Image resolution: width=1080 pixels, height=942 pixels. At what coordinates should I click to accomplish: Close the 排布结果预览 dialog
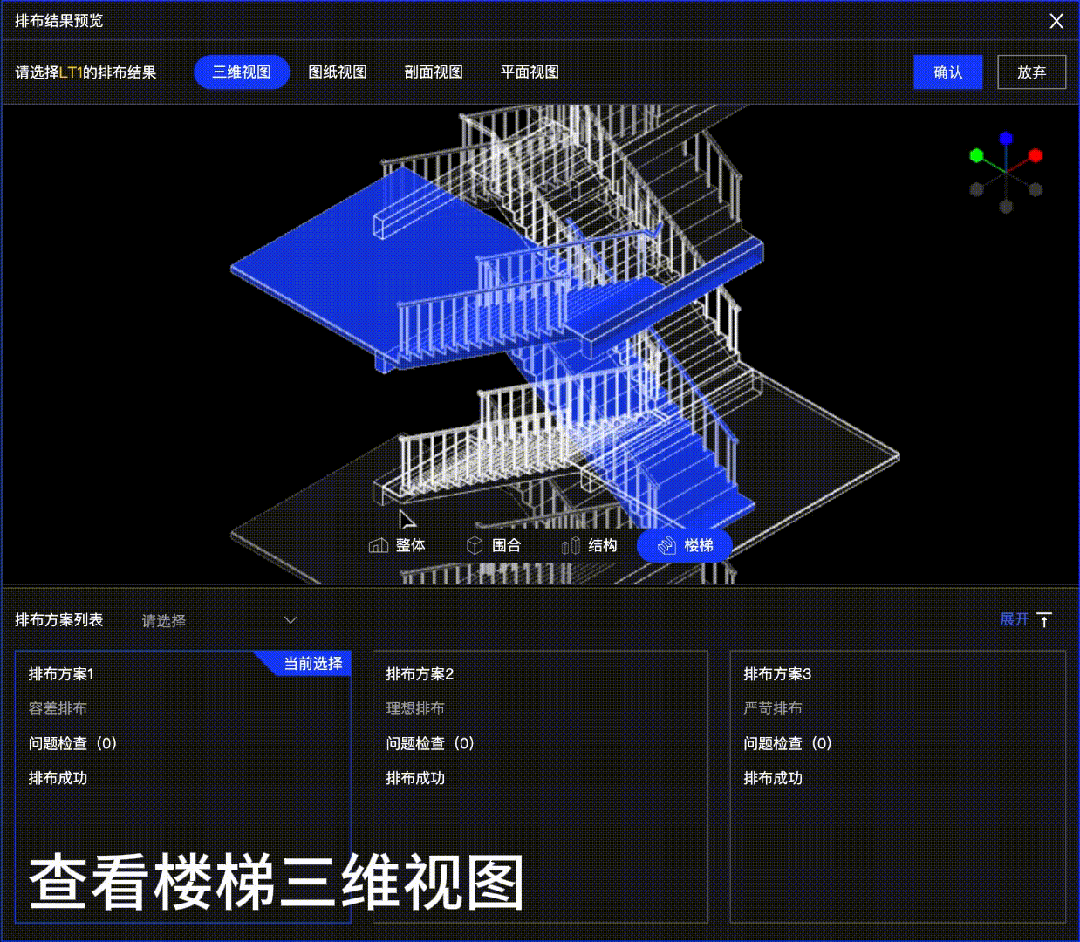(1056, 21)
